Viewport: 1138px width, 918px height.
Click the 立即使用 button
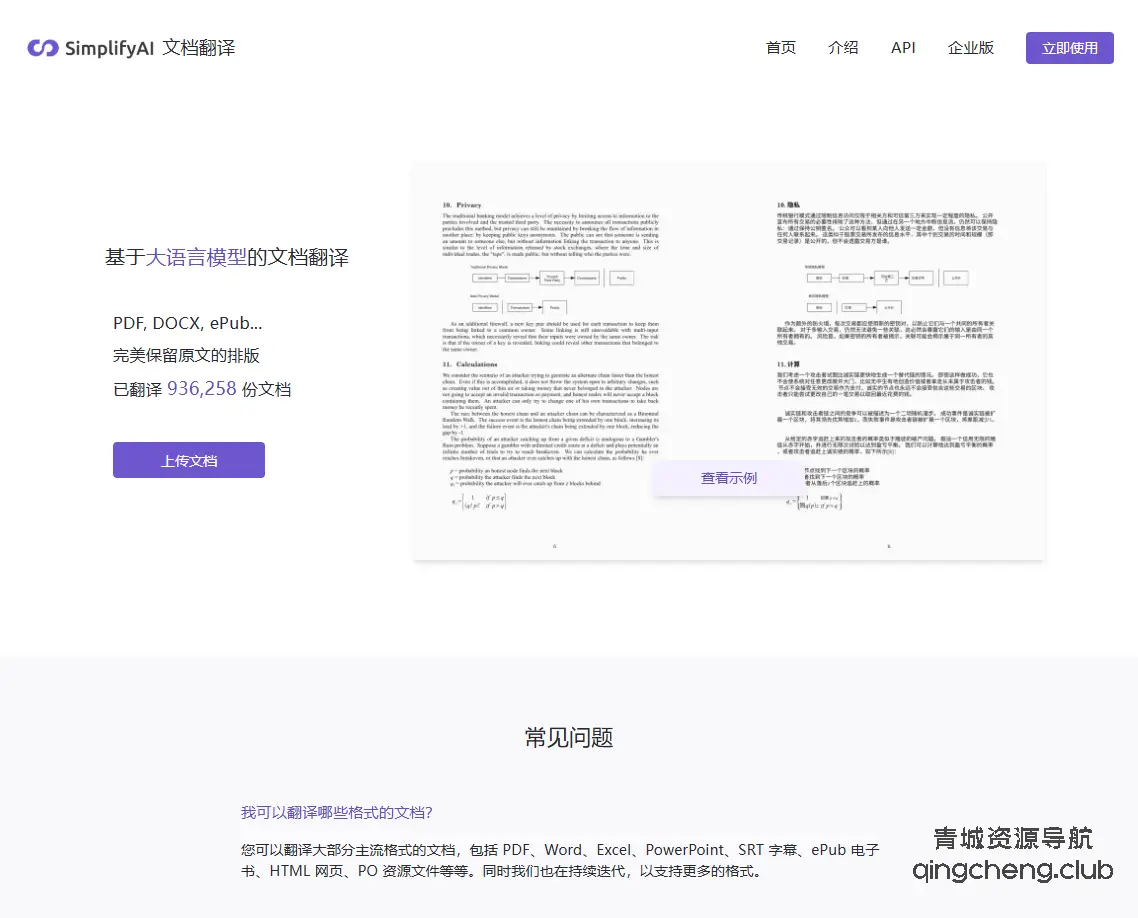pyautogui.click(x=1069, y=47)
